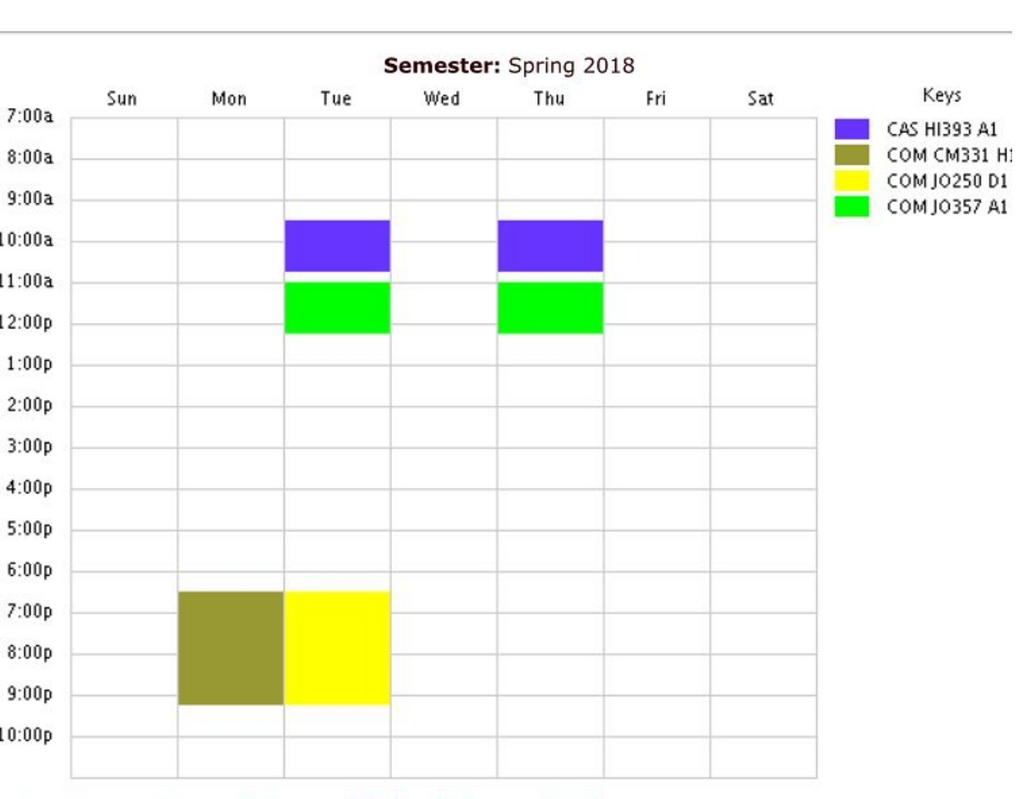Select the Thursday green class block
The width and height of the screenshot is (1024, 799).
[550, 307]
